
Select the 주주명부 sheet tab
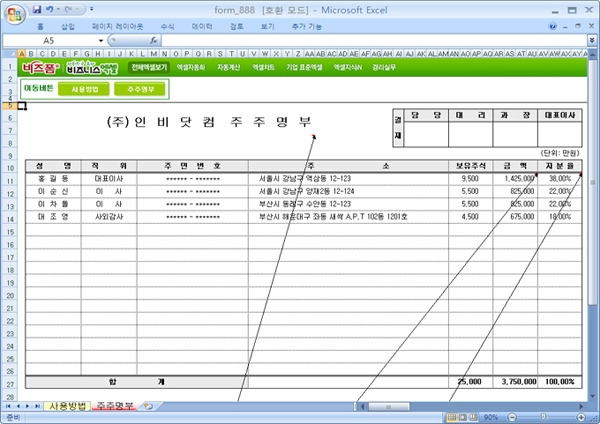[x=114, y=406]
